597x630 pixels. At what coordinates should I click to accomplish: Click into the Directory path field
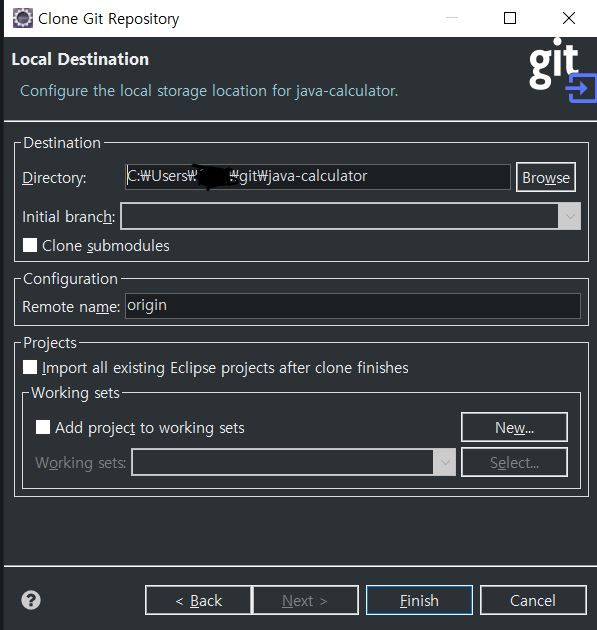pyautogui.click(x=318, y=176)
